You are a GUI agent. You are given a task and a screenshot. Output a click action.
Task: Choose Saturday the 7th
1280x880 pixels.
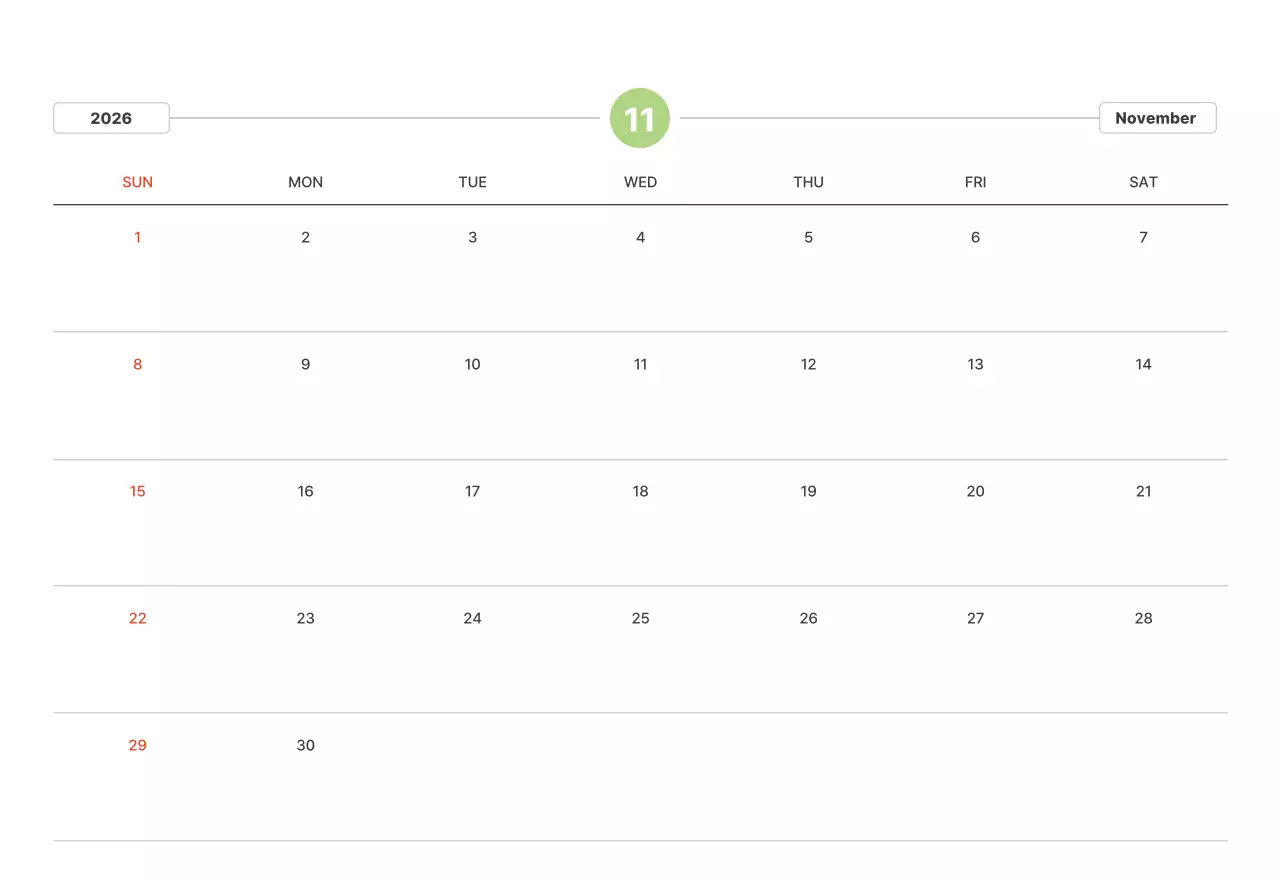point(1143,237)
